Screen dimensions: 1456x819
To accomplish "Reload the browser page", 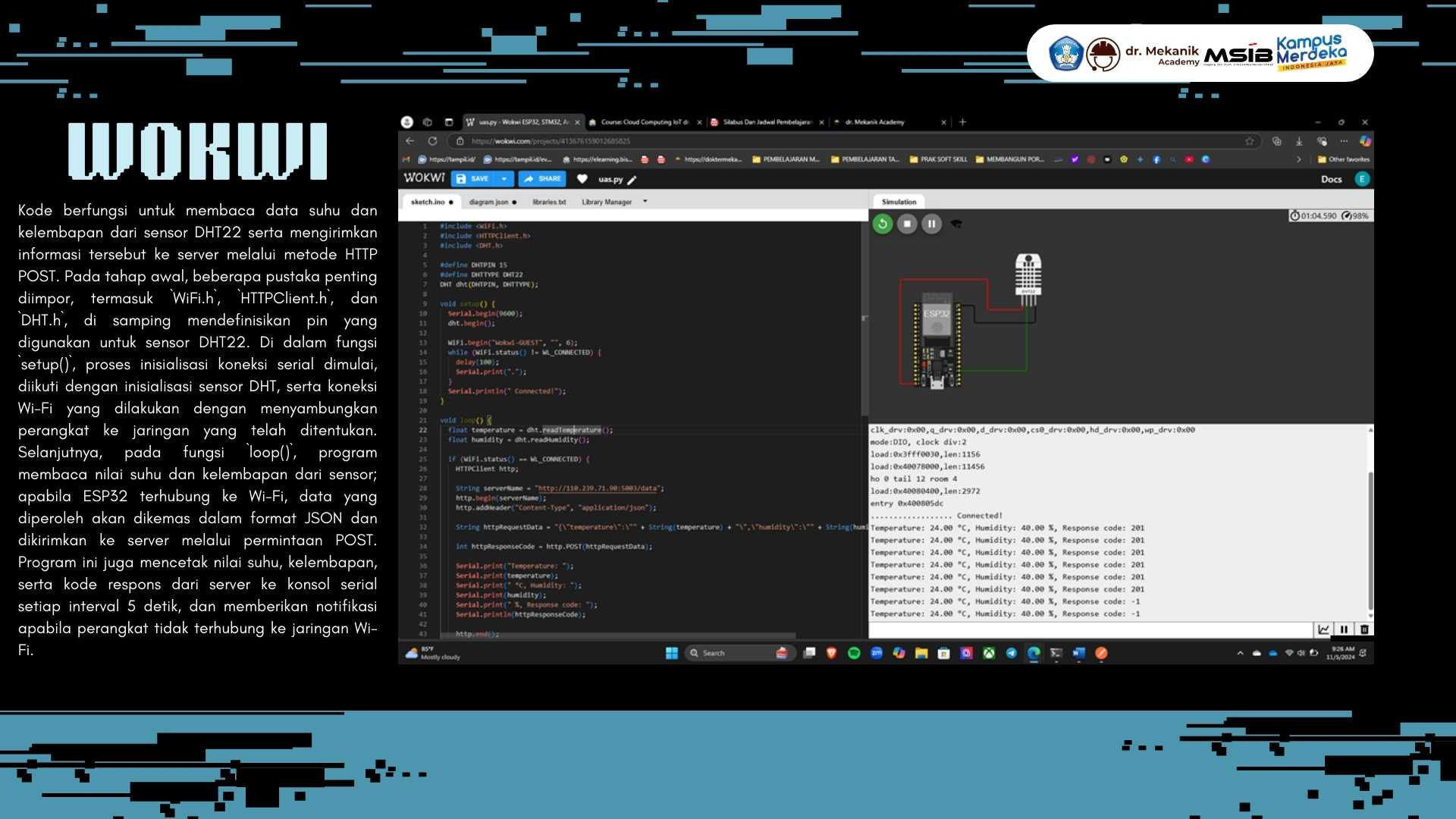I will (432, 141).
